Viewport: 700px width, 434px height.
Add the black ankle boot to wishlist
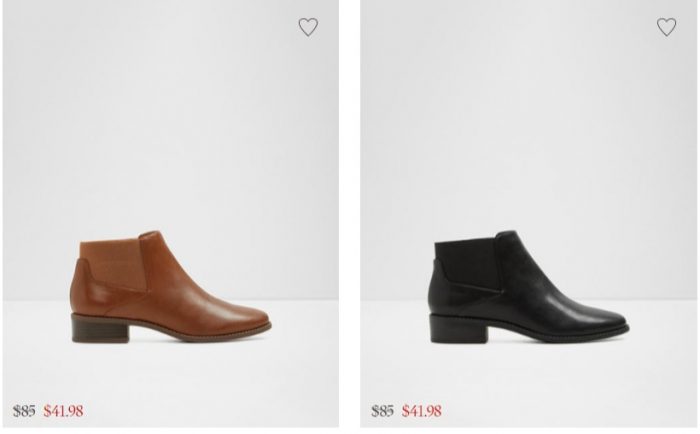coord(666,28)
